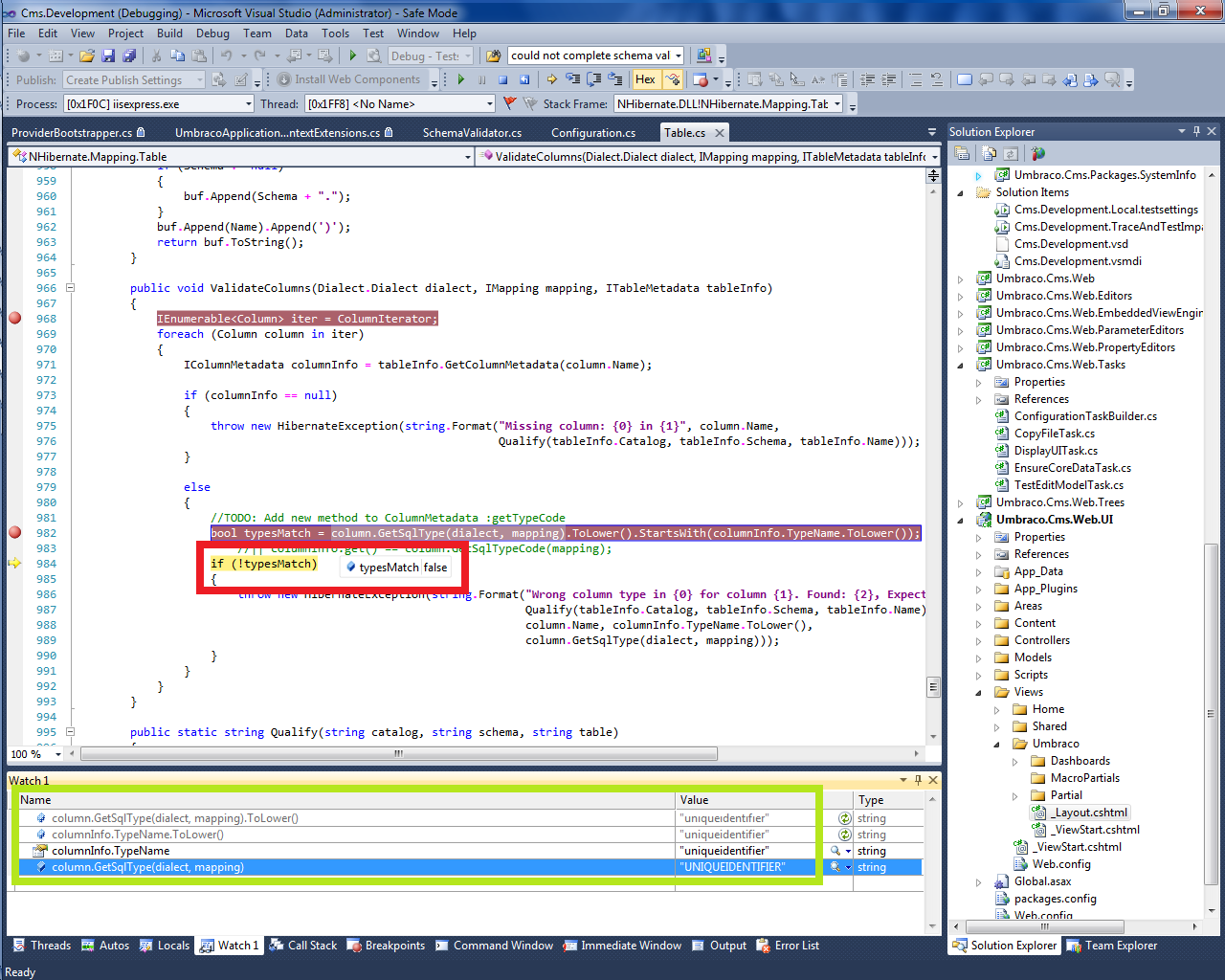Open the Debug menu

coord(212,33)
